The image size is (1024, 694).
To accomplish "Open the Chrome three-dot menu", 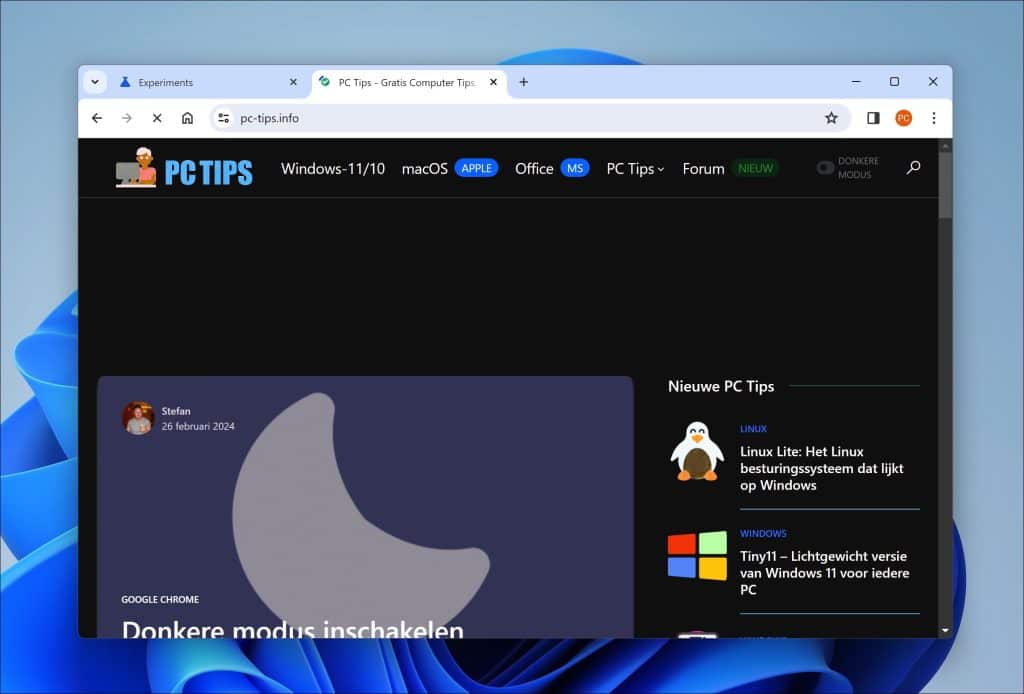I will click(934, 118).
